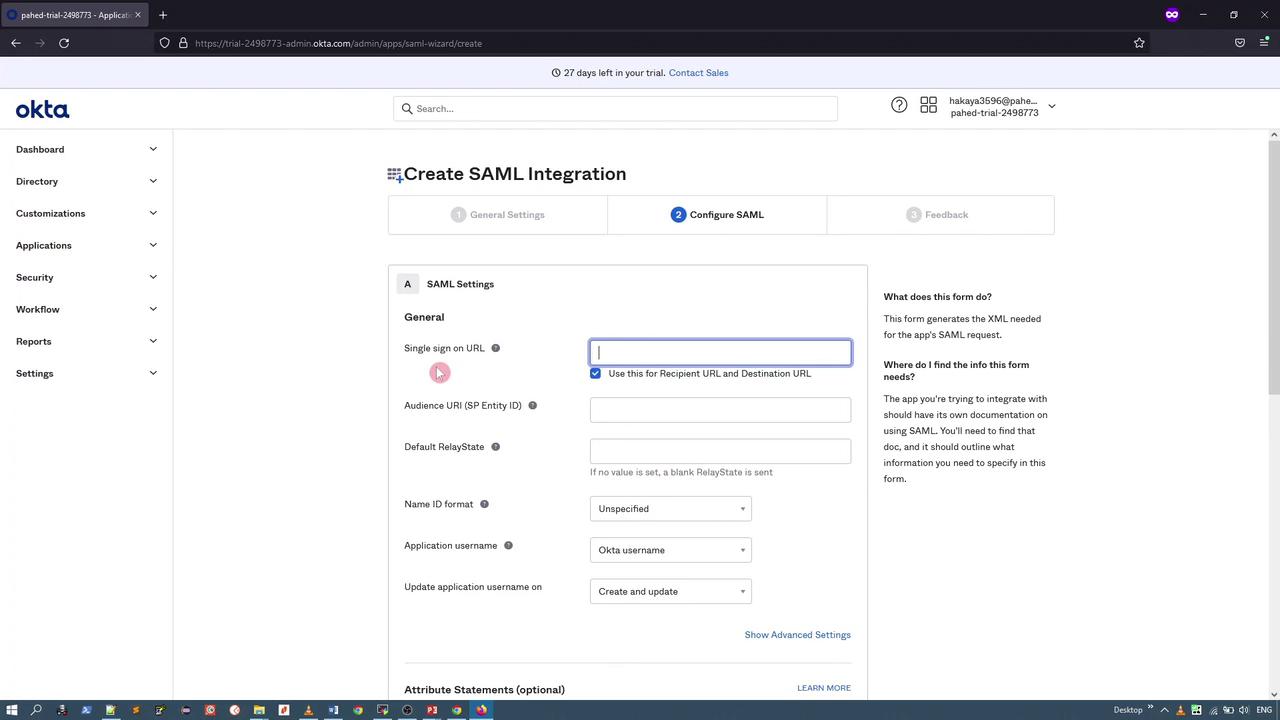
Task: Open the help question mark icon in header
Action: (899, 105)
